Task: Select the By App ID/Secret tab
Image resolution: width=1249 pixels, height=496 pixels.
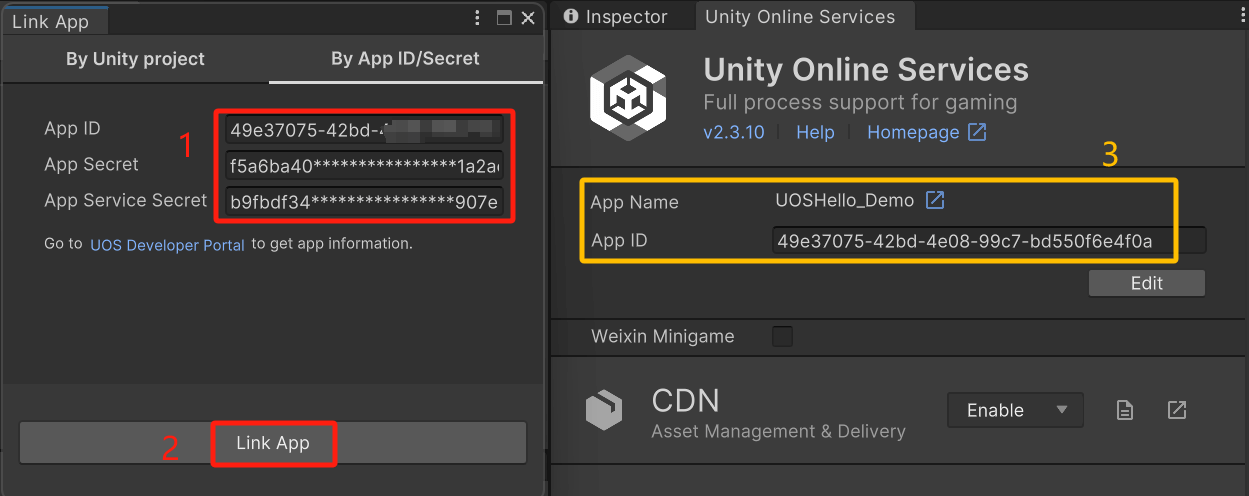Action: click(x=405, y=59)
